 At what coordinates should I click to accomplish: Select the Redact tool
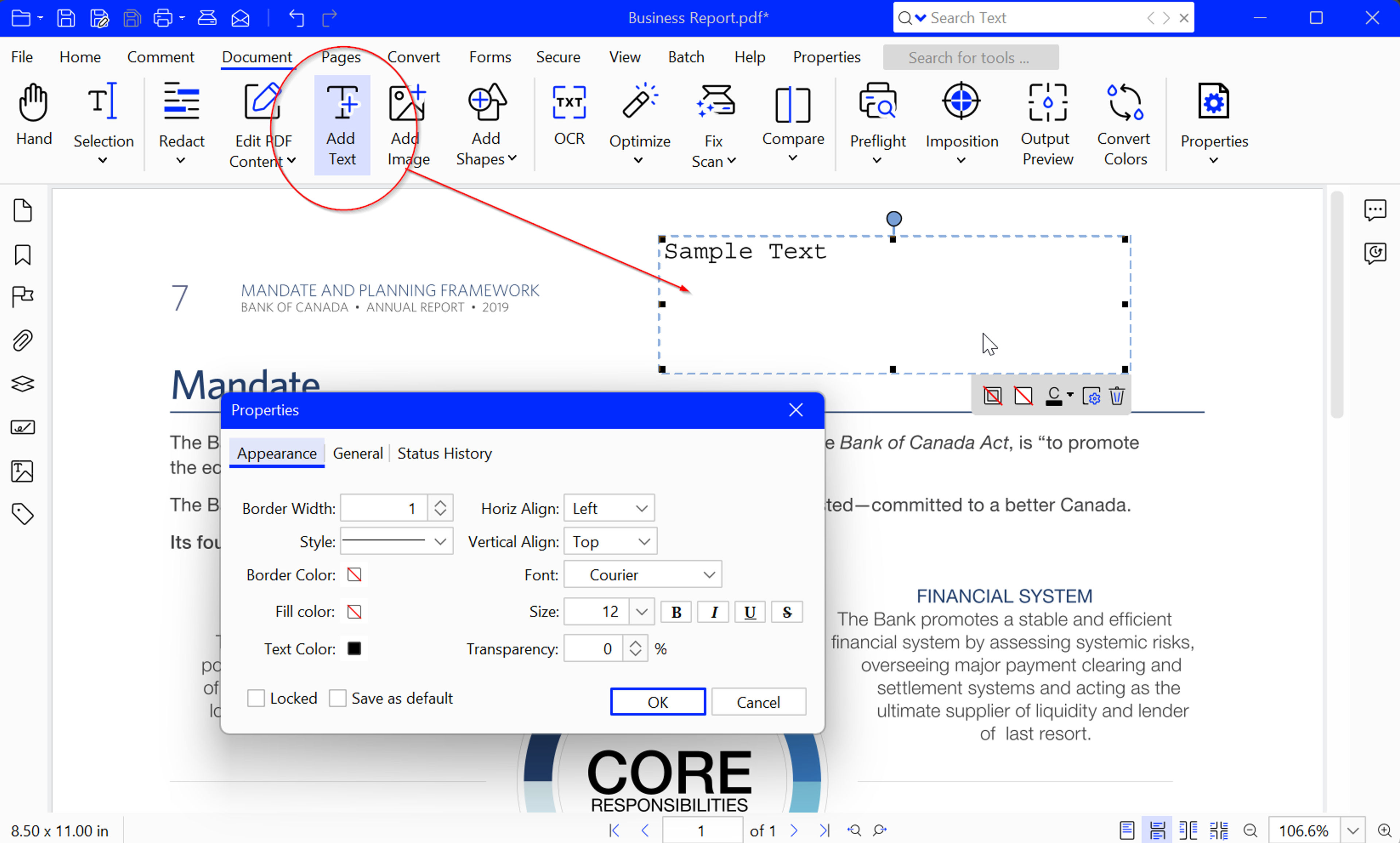[180, 120]
